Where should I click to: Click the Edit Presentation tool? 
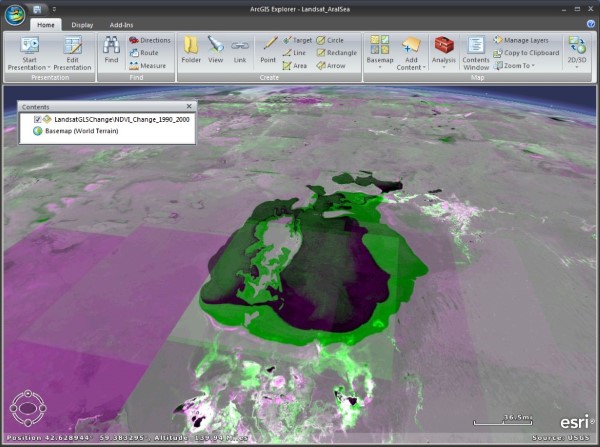[72, 53]
